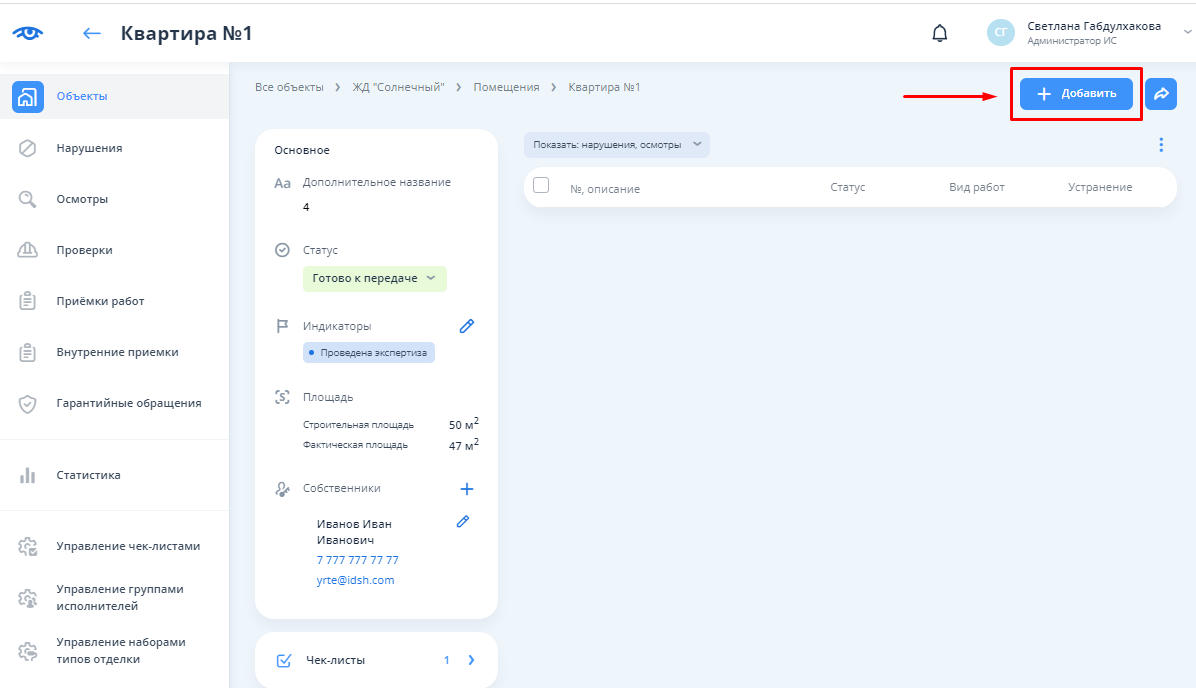Go to Нарушения in the sidebar
The width and height of the screenshot is (1196, 688).
click(x=89, y=148)
